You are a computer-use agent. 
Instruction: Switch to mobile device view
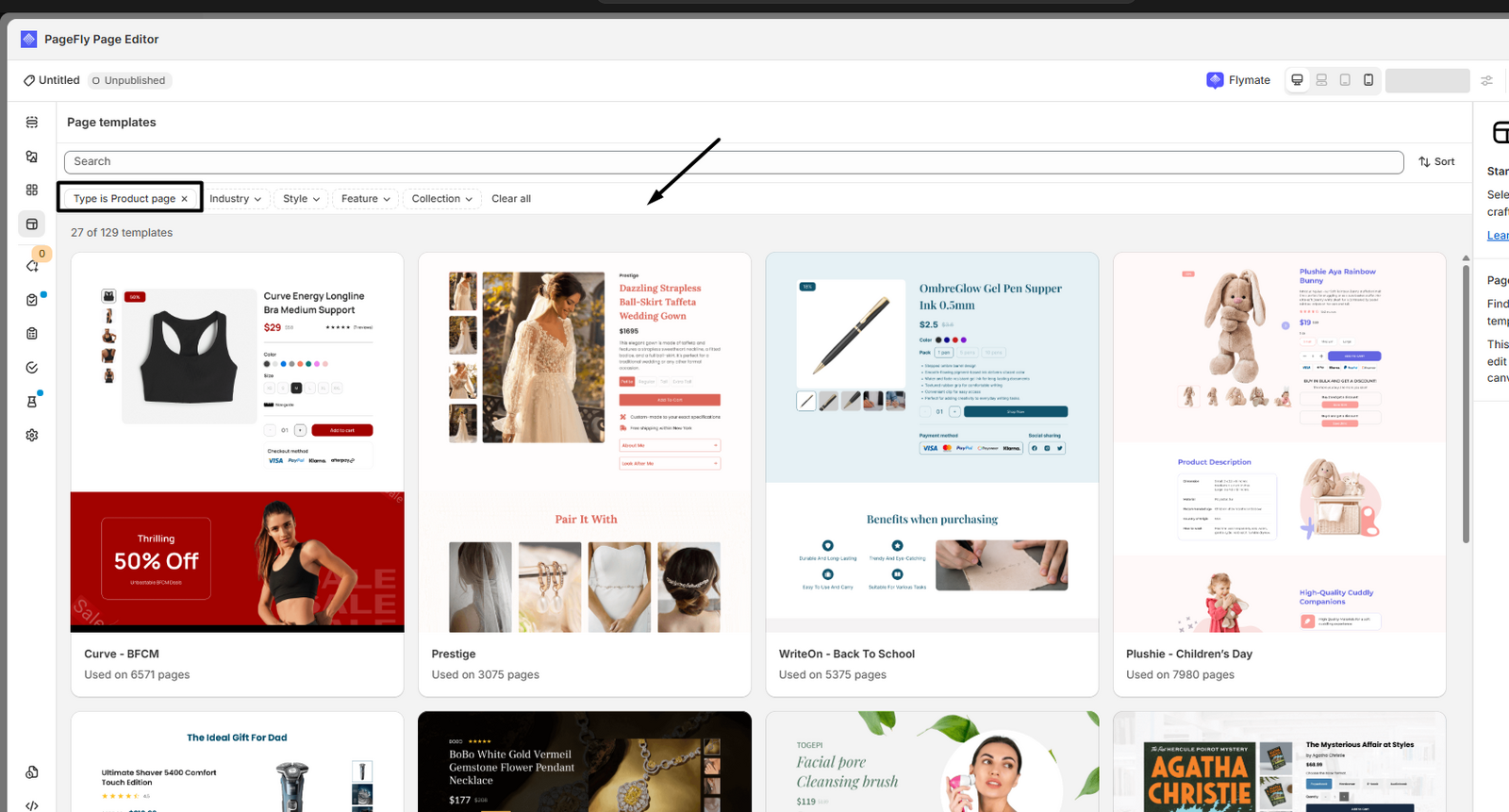[1368, 80]
